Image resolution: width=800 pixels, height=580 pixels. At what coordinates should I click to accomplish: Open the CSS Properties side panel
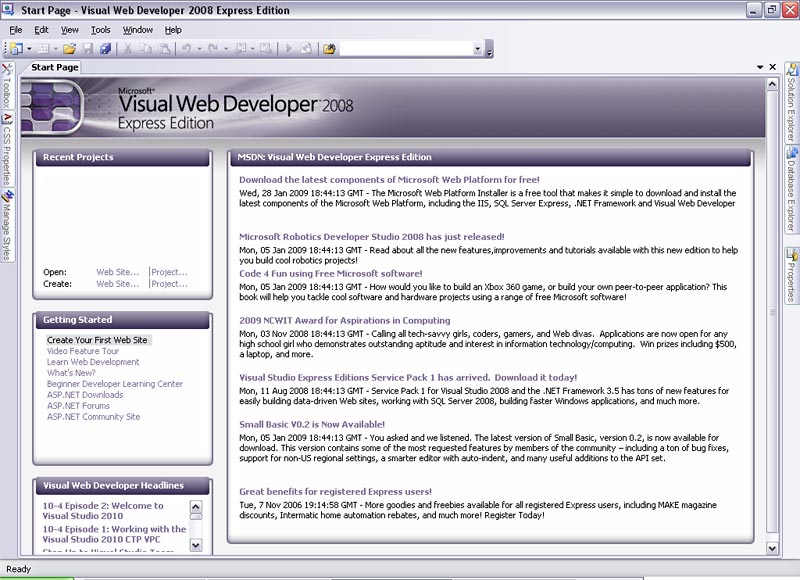click(x=7, y=149)
